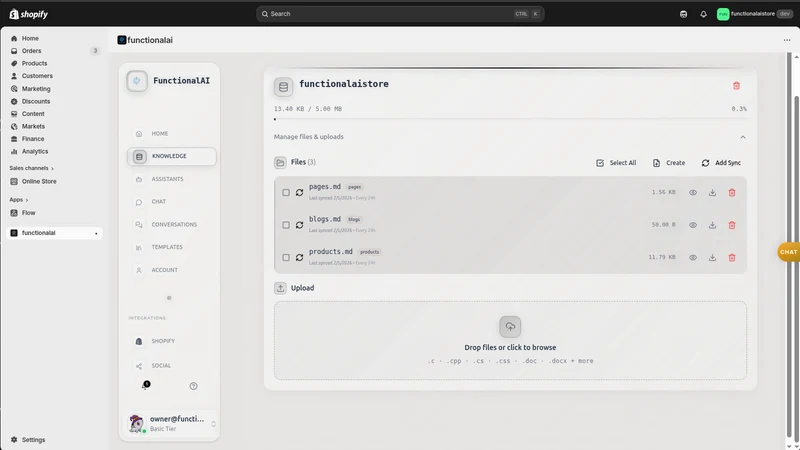Screen dimensions: 800x450
Task: Open CHAT in FunctionalAI nav
Action: (x=158, y=202)
